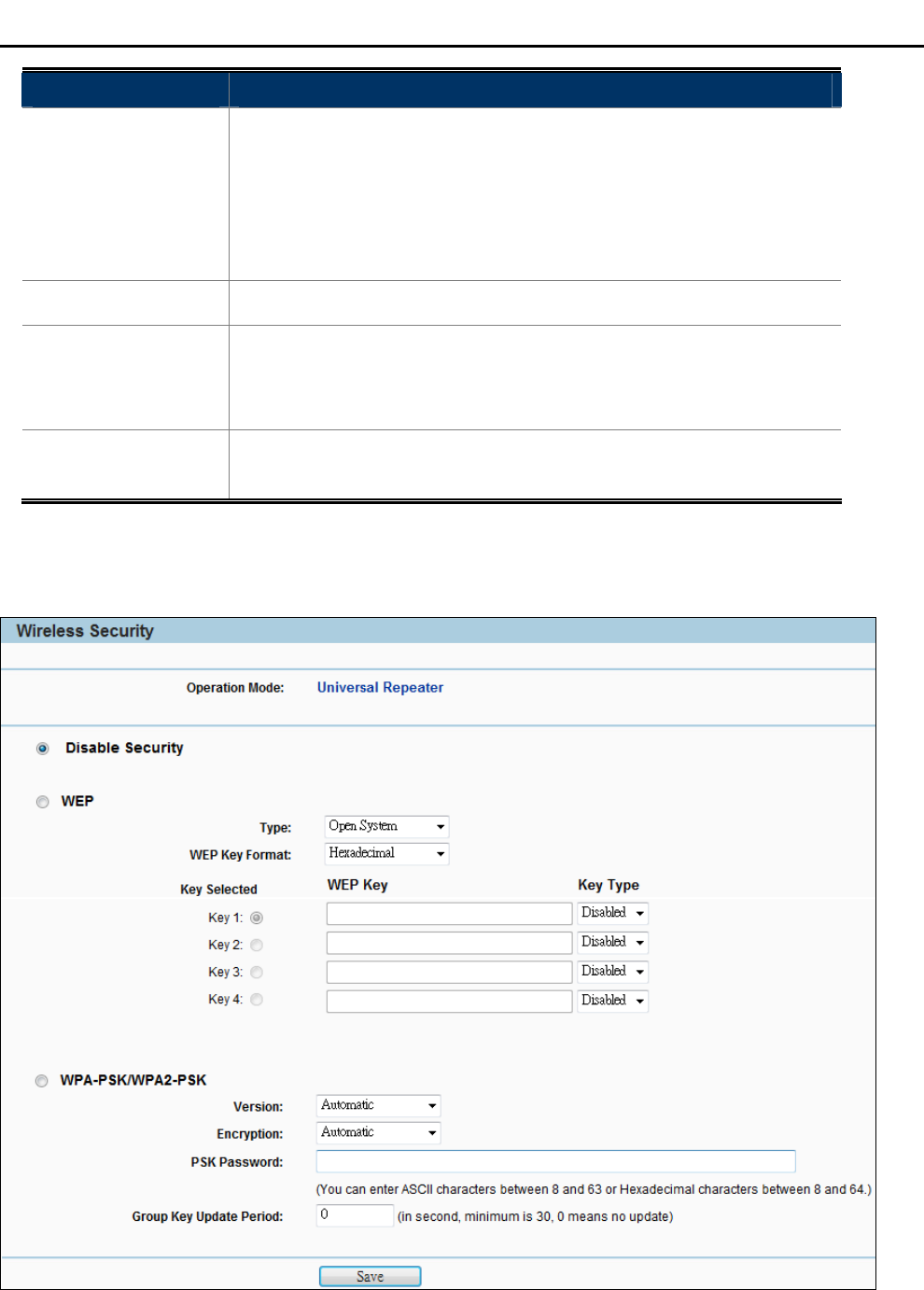The image size is (924, 1290).
Task: Select the Disable Security radio button
Action: 43,749
